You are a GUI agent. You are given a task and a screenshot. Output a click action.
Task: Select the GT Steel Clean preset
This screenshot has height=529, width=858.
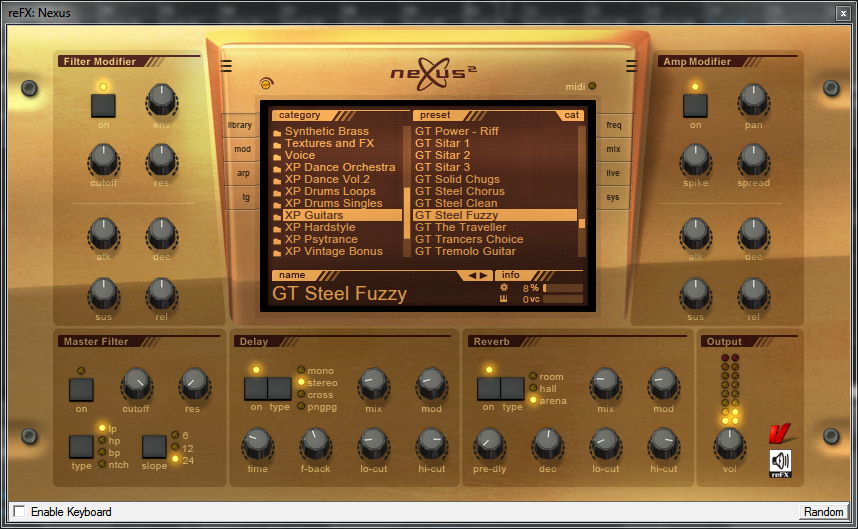click(456, 203)
